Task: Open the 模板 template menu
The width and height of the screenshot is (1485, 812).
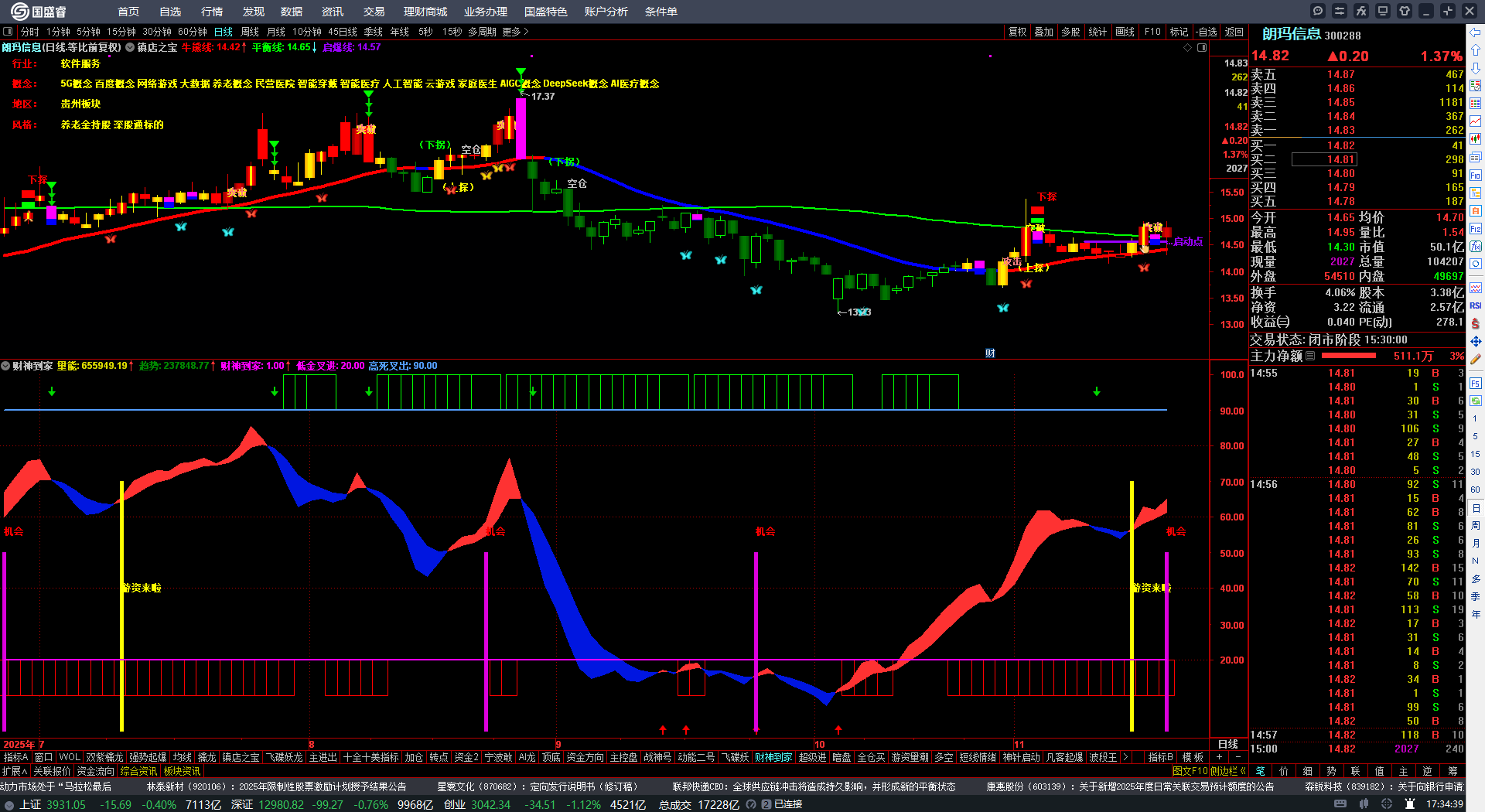Action: tap(1193, 757)
